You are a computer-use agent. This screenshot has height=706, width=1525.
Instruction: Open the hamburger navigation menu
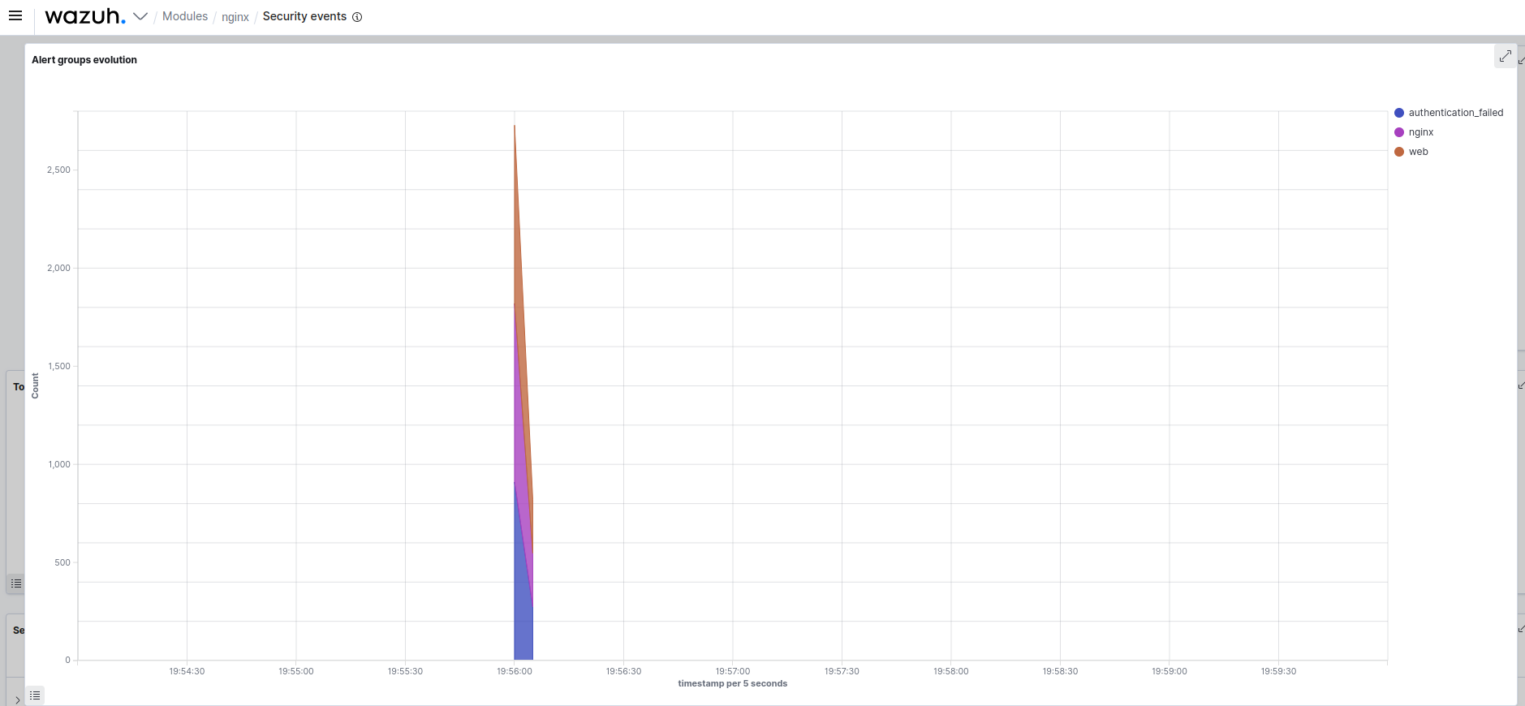point(15,16)
